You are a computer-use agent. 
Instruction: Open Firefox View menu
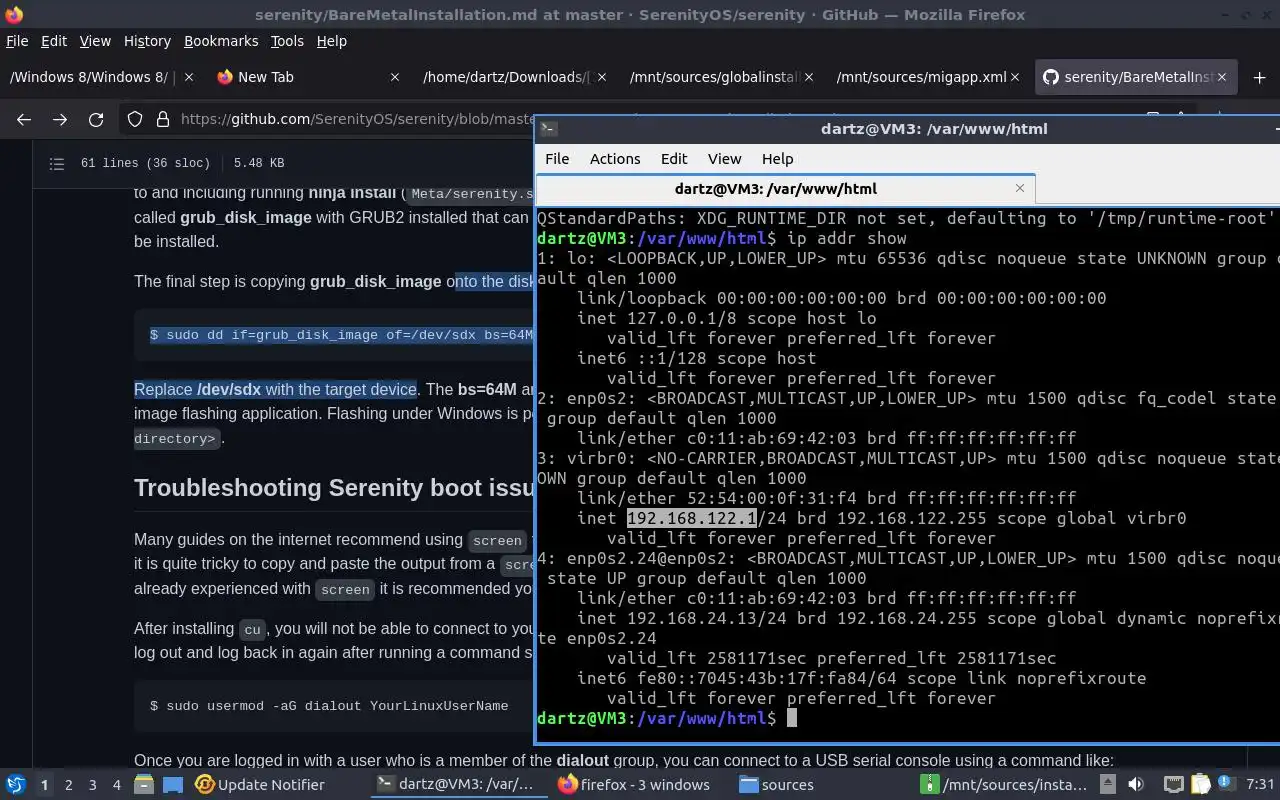tap(95, 41)
